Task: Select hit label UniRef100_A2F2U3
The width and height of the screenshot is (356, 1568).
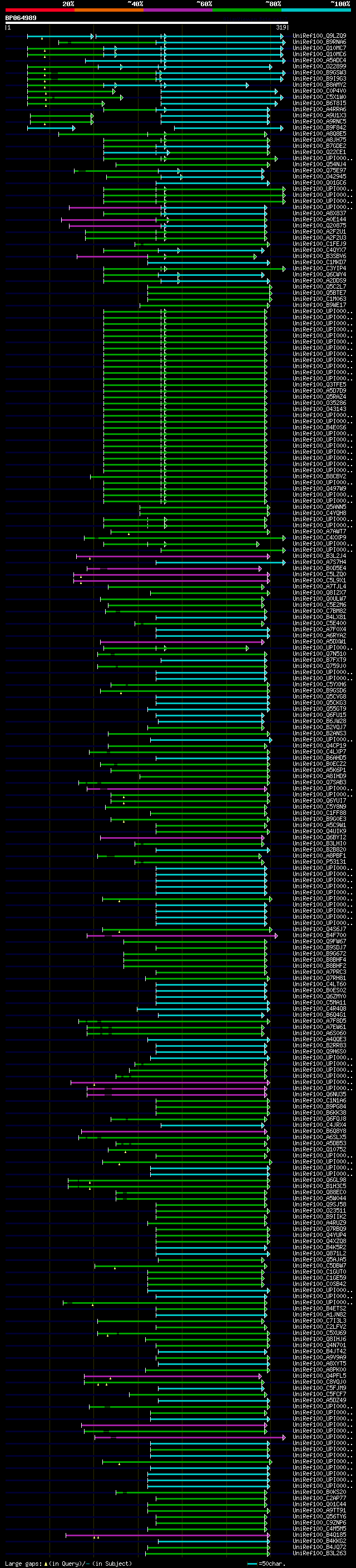Action: pos(319,238)
